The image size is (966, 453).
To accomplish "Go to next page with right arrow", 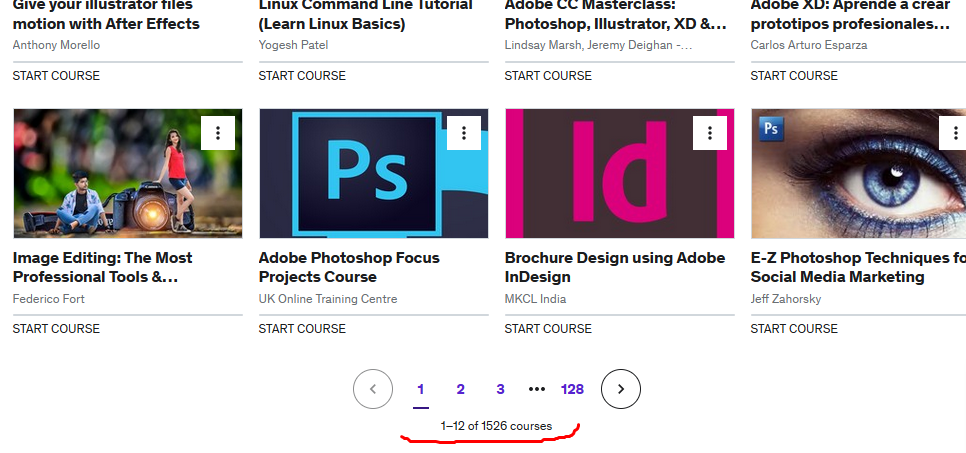I will [x=620, y=389].
